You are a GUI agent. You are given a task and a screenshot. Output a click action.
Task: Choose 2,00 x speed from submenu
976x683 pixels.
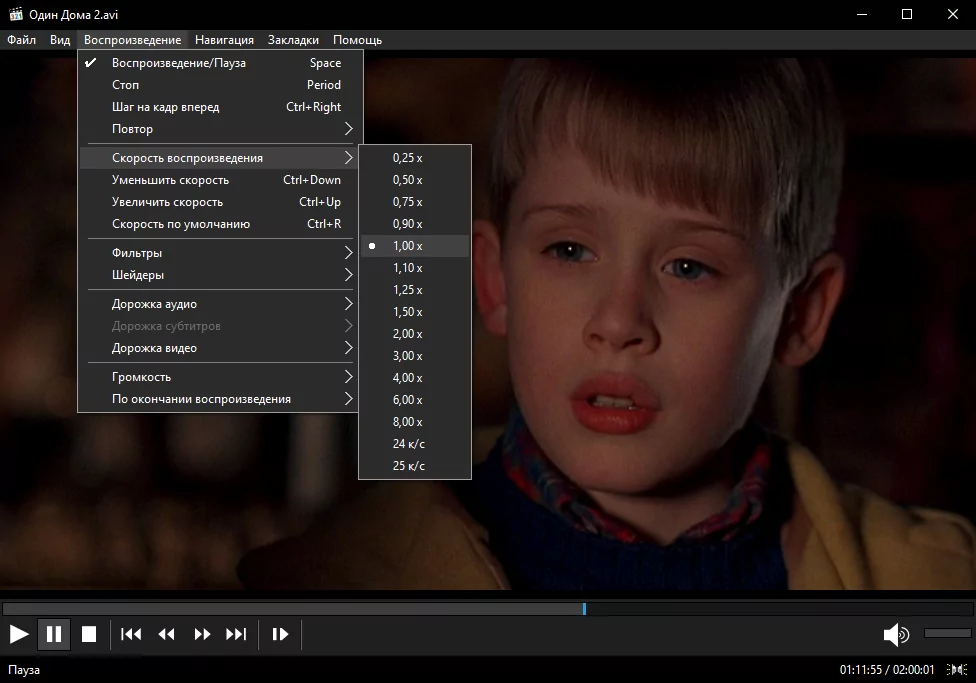coord(408,334)
